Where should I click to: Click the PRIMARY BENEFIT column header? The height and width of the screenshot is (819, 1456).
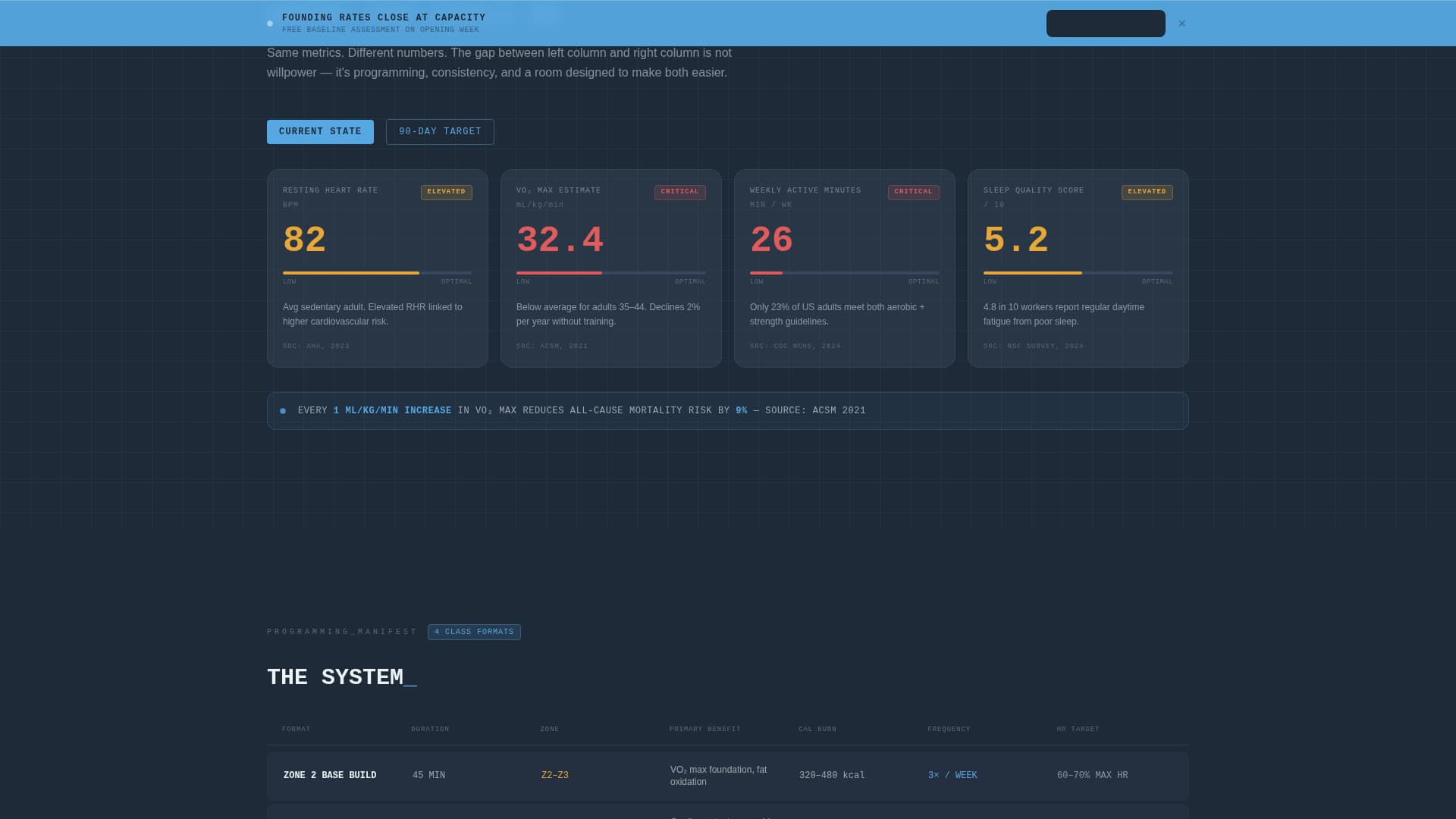pos(705,730)
